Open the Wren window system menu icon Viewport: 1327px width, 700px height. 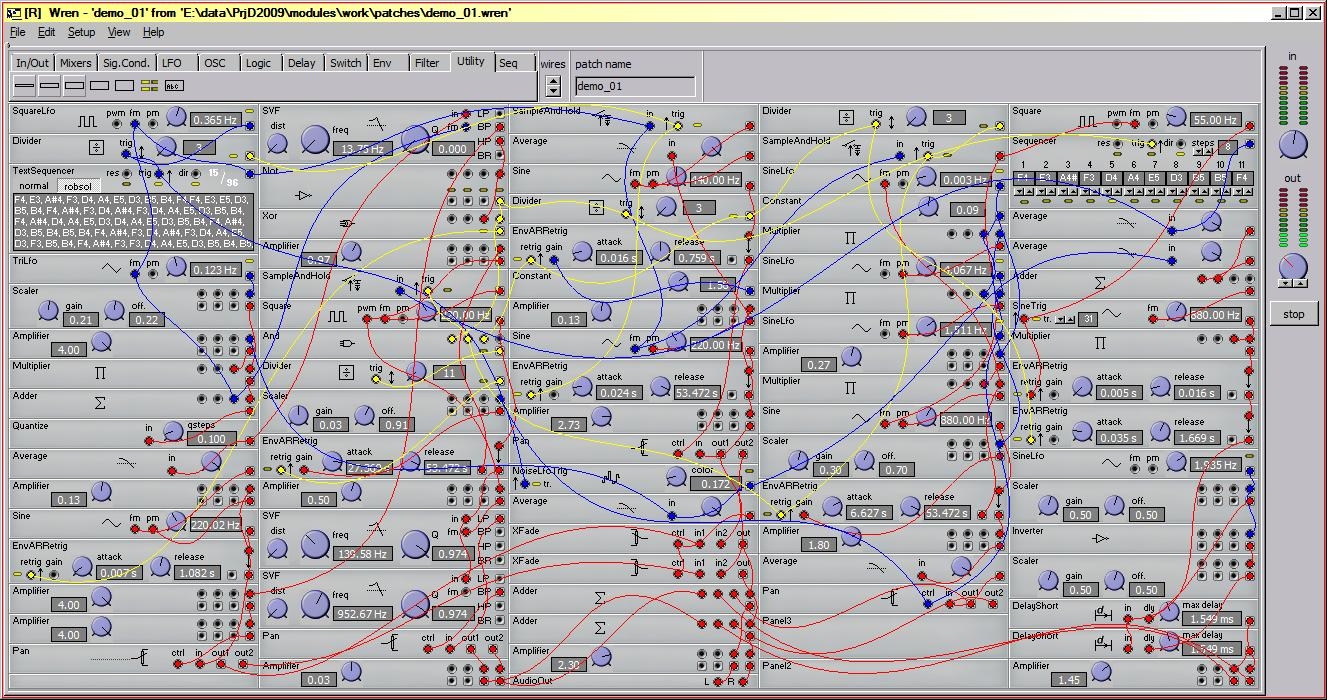point(13,12)
